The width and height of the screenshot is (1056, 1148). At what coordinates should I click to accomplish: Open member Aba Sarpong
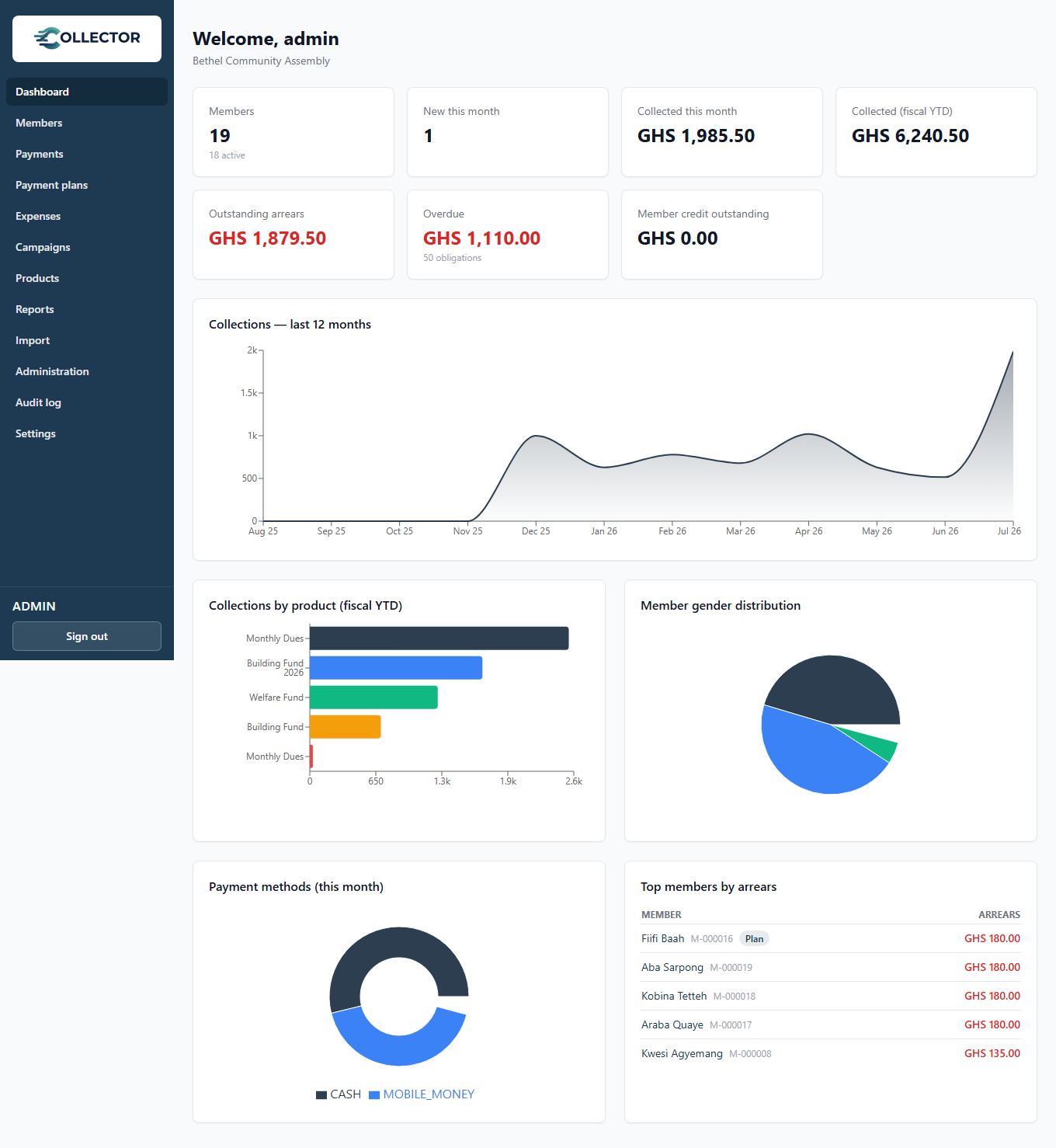(672, 968)
